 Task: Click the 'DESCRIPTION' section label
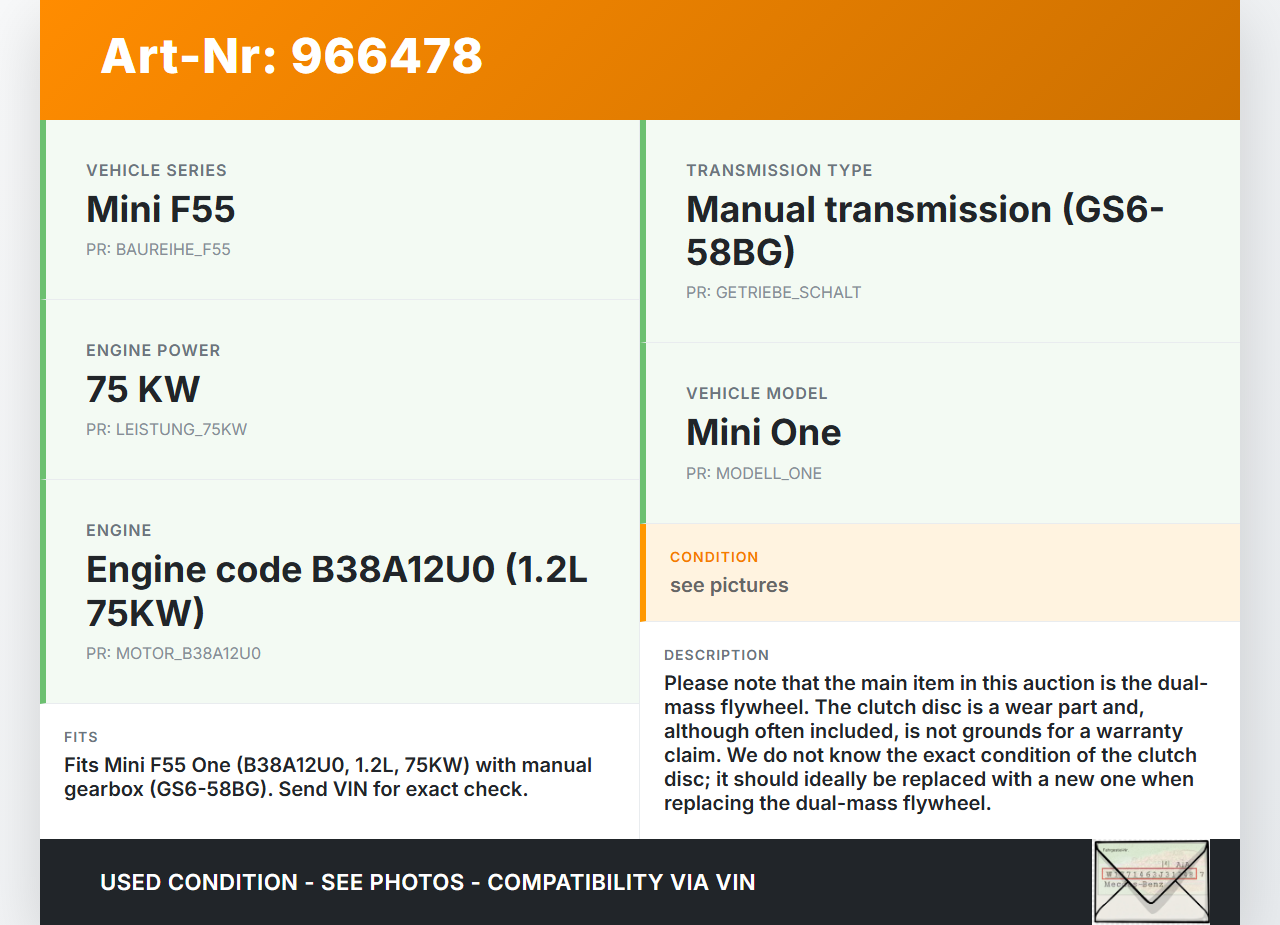pos(716,655)
